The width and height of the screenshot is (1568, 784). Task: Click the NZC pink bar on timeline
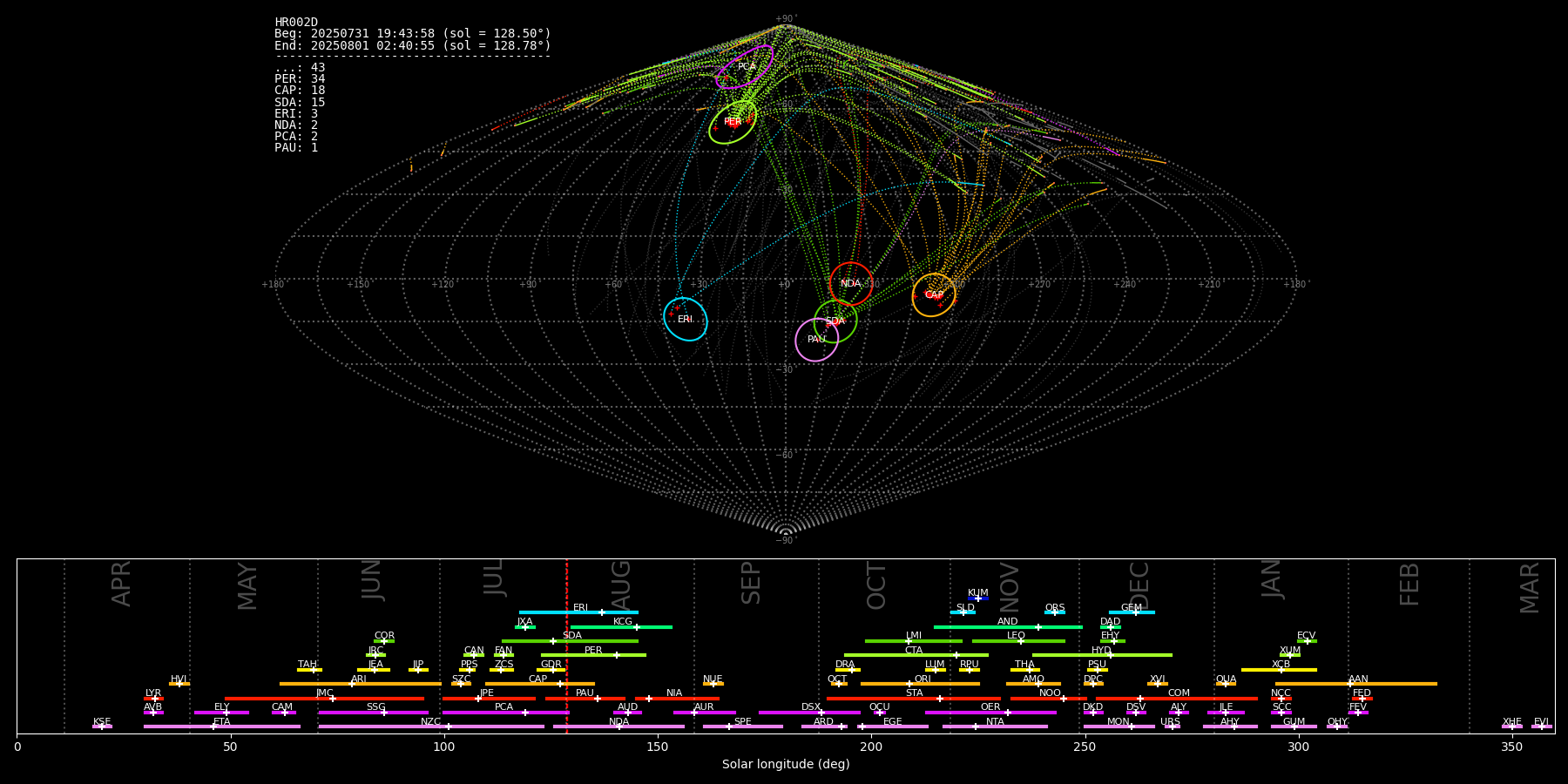pos(431,727)
